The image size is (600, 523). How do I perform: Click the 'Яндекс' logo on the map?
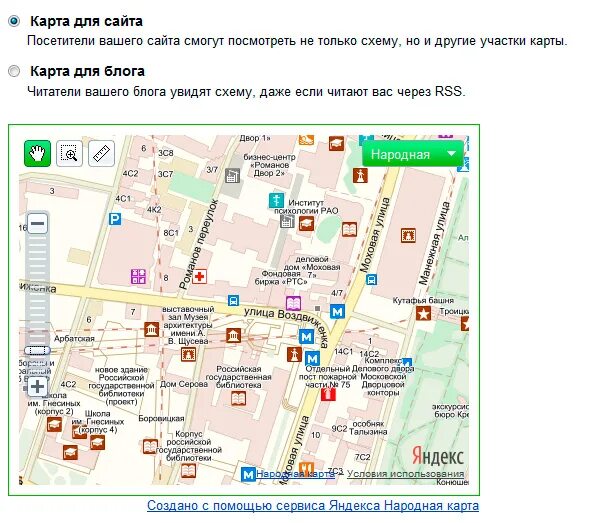tap(438, 456)
